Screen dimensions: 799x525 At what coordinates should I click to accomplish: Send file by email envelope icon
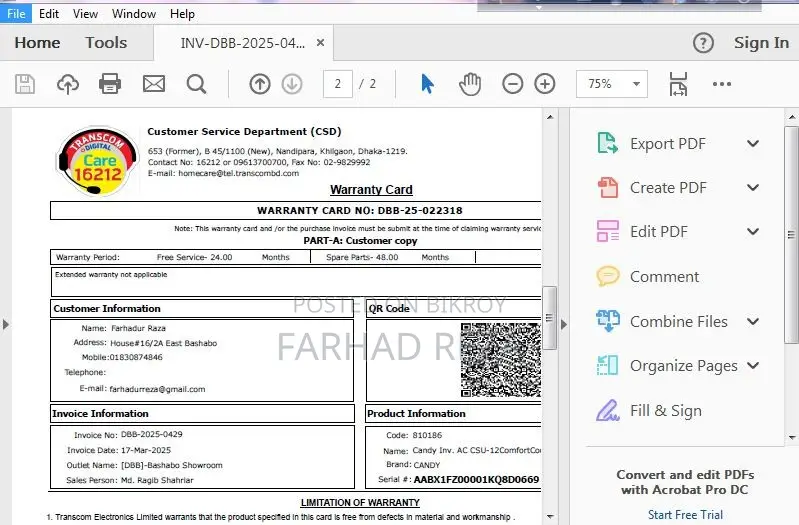pyautogui.click(x=154, y=84)
